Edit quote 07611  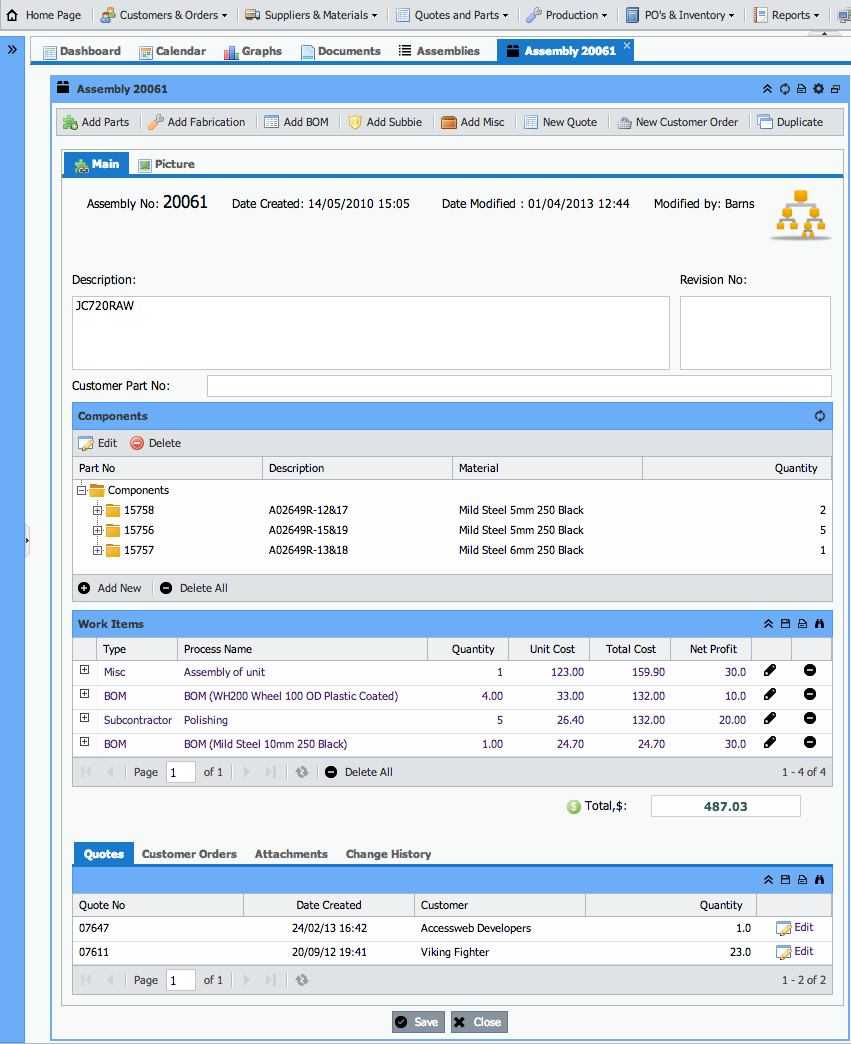(795, 952)
